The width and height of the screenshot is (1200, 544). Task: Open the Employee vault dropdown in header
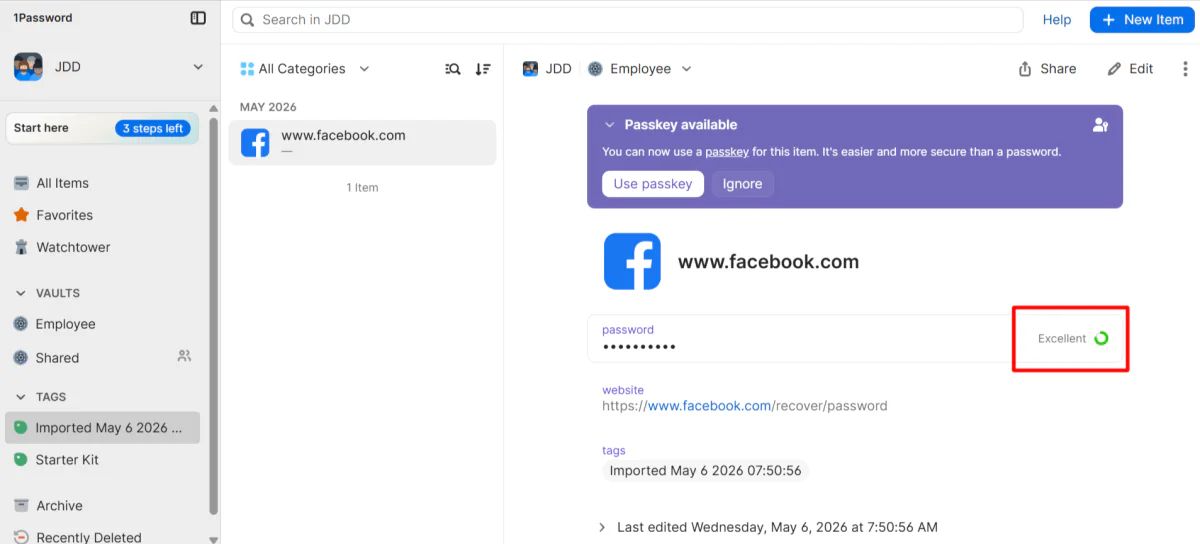click(x=639, y=69)
